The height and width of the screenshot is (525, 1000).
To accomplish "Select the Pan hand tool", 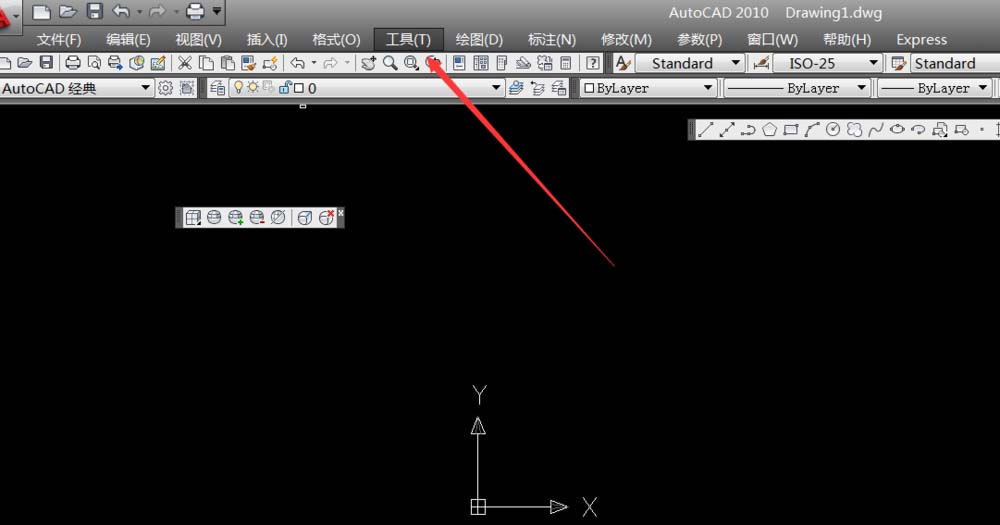I will (x=369, y=63).
